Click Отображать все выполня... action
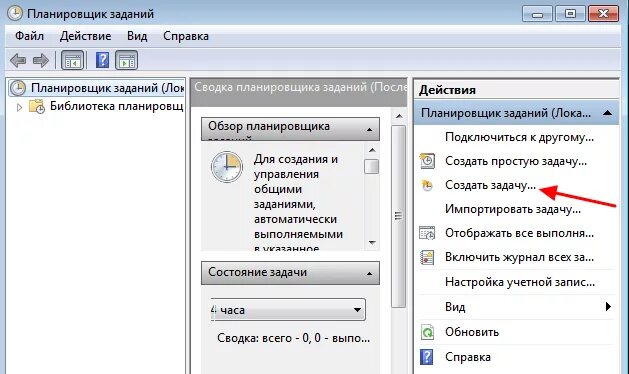The image size is (629, 374). pos(519,233)
